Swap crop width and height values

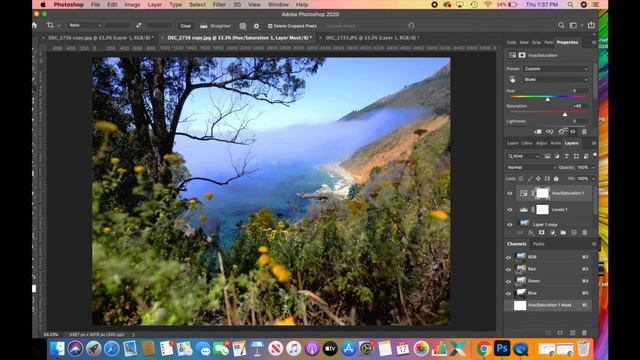click(x=139, y=25)
